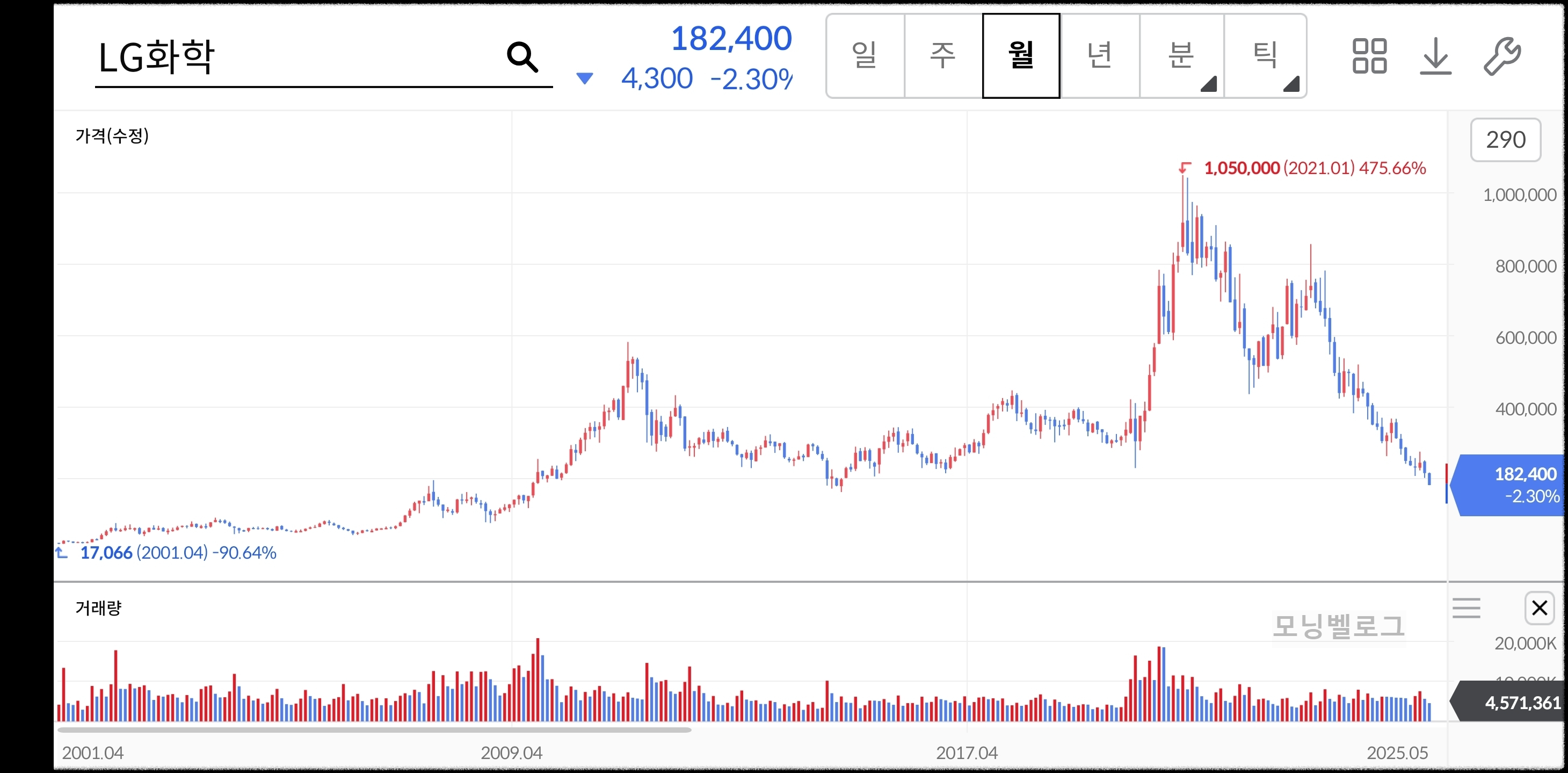Close the 거래량 volume panel
The image size is (1568, 773).
tap(1540, 608)
